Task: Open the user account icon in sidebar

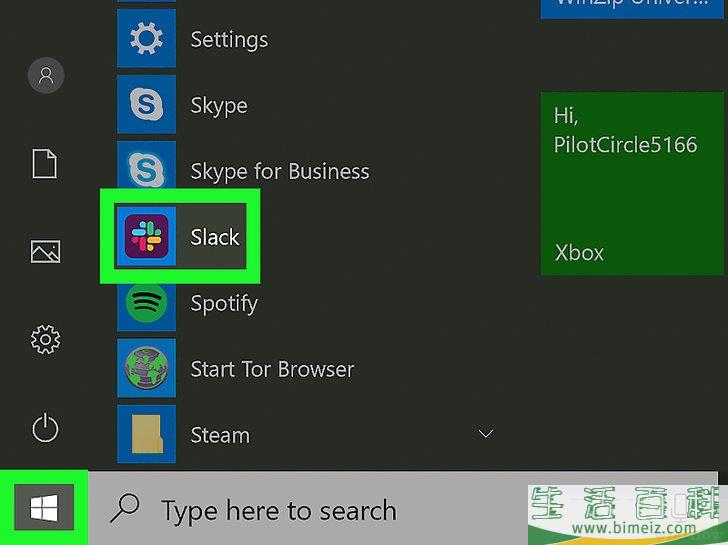Action: (x=46, y=75)
